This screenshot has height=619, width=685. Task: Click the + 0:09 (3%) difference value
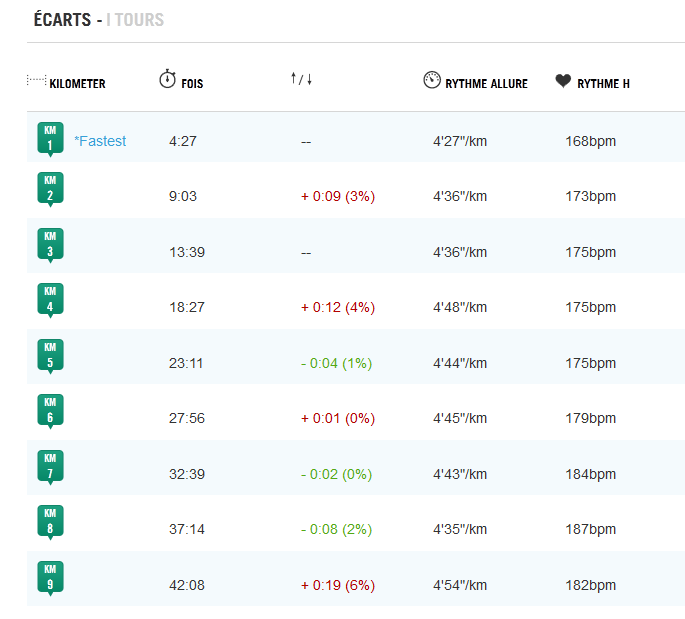[338, 196]
